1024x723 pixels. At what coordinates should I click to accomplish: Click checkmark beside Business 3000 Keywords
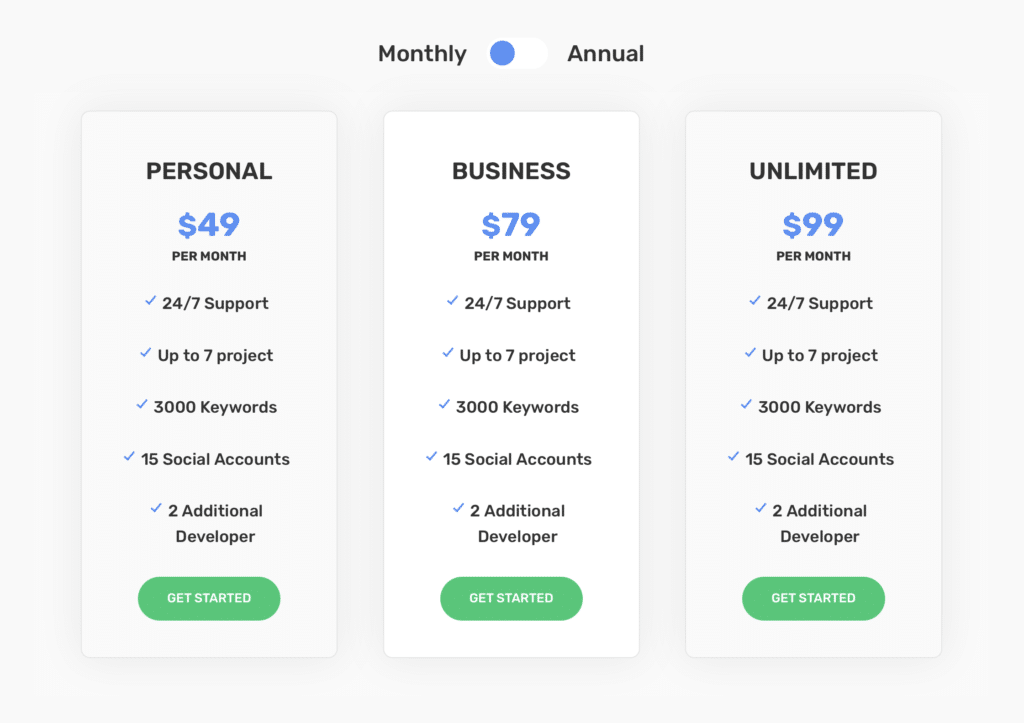tap(444, 404)
